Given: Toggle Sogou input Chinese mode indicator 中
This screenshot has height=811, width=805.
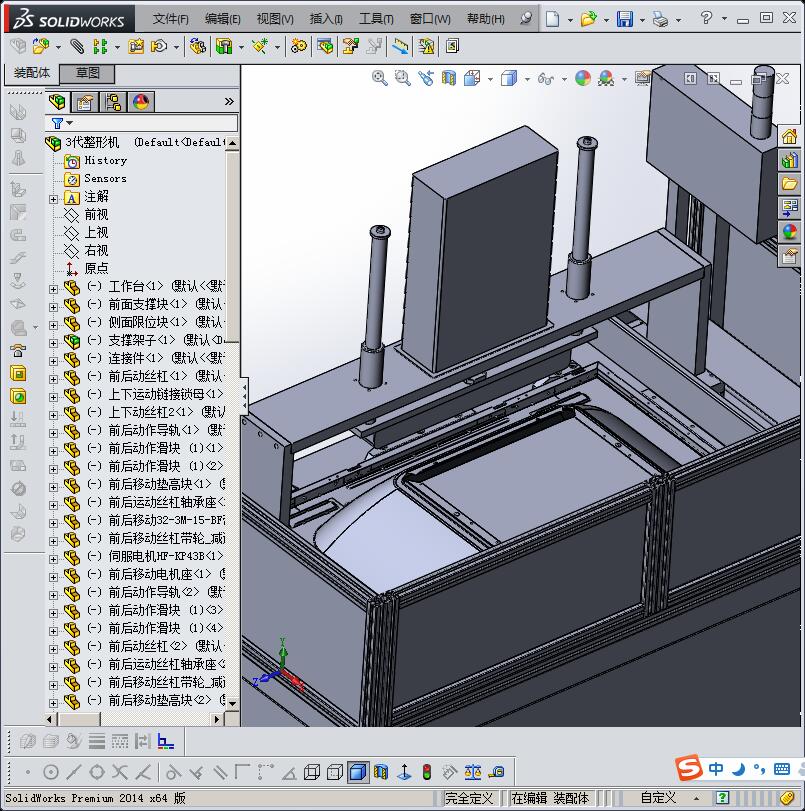Looking at the screenshot, I should [716, 769].
